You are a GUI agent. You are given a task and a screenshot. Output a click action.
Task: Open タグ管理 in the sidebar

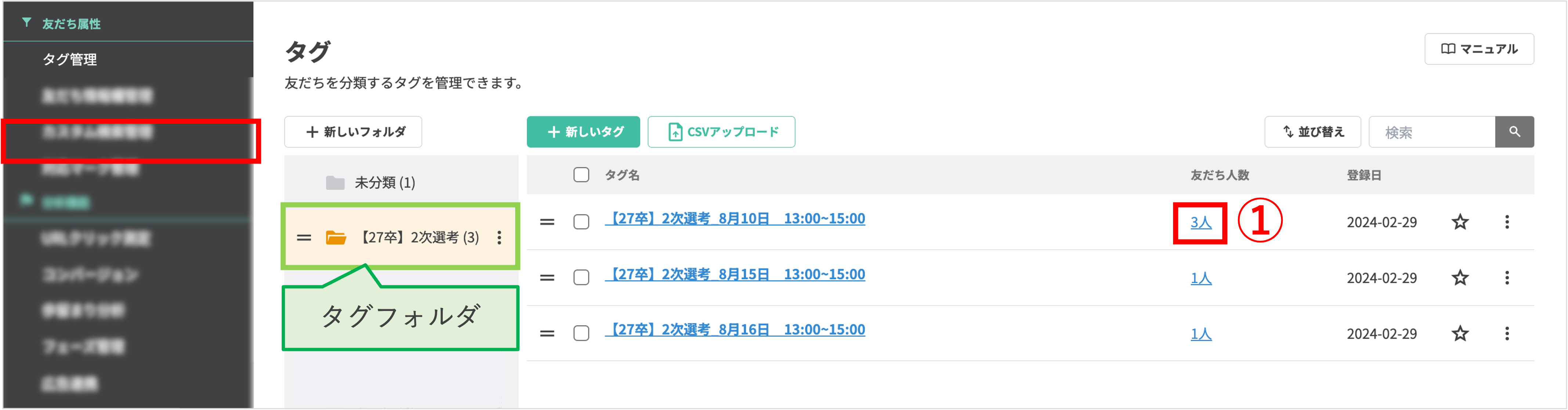(69, 60)
